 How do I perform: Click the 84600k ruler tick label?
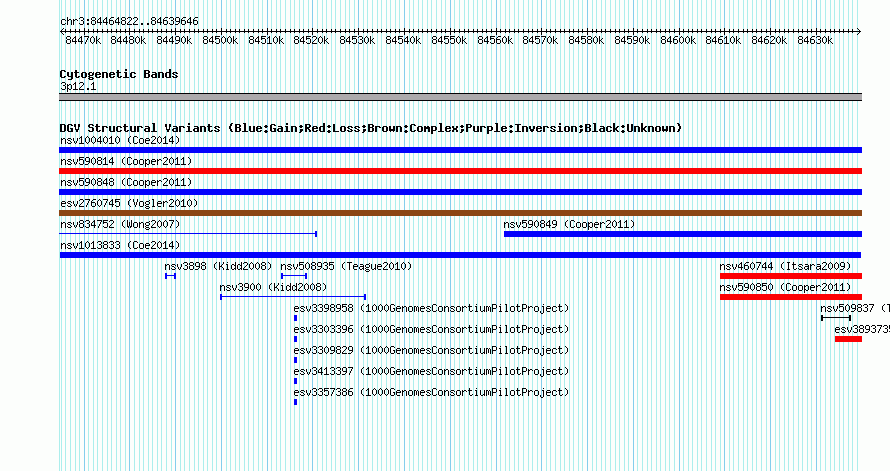[678, 40]
